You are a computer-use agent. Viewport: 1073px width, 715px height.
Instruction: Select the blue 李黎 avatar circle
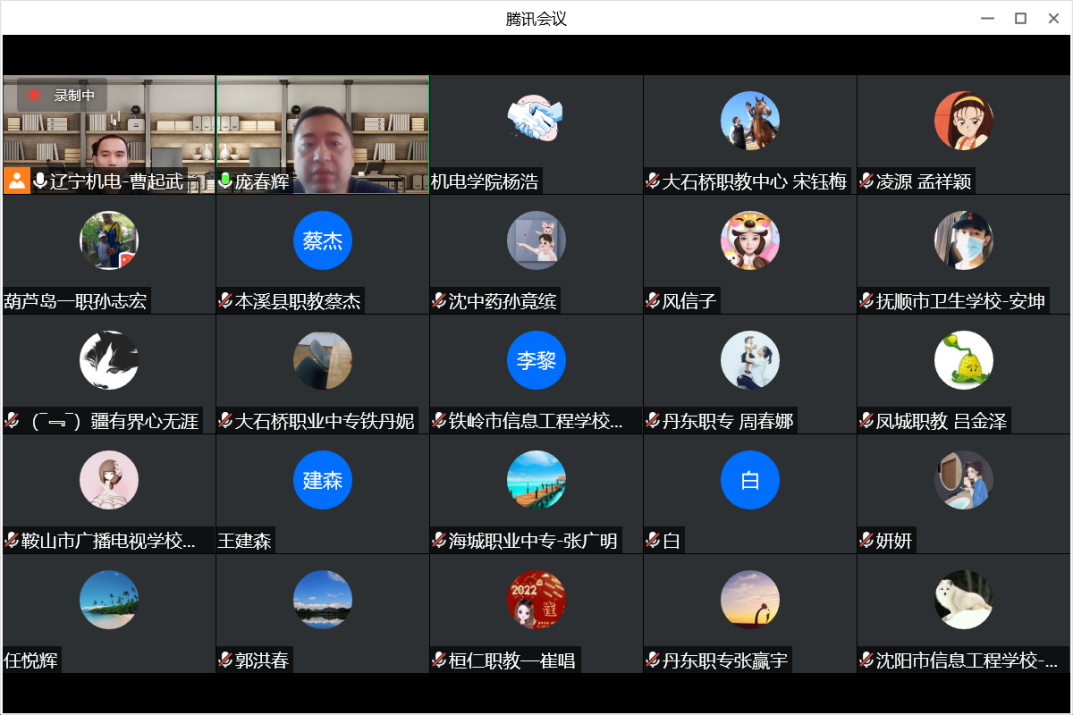536,360
